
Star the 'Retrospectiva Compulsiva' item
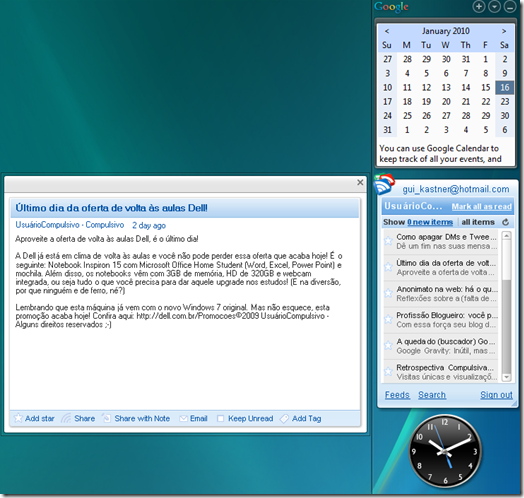[388, 371]
